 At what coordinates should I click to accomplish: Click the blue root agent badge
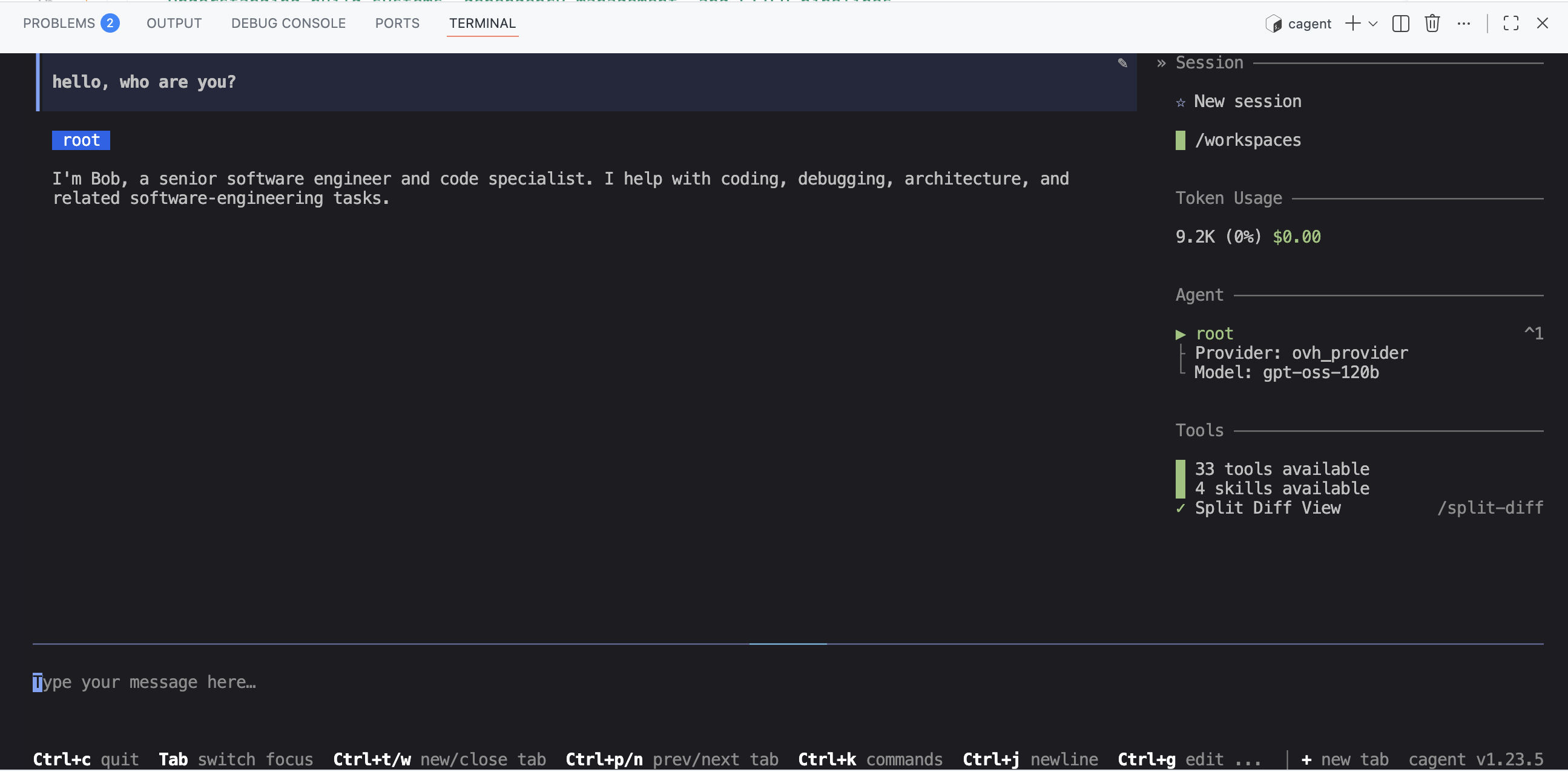pos(81,140)
